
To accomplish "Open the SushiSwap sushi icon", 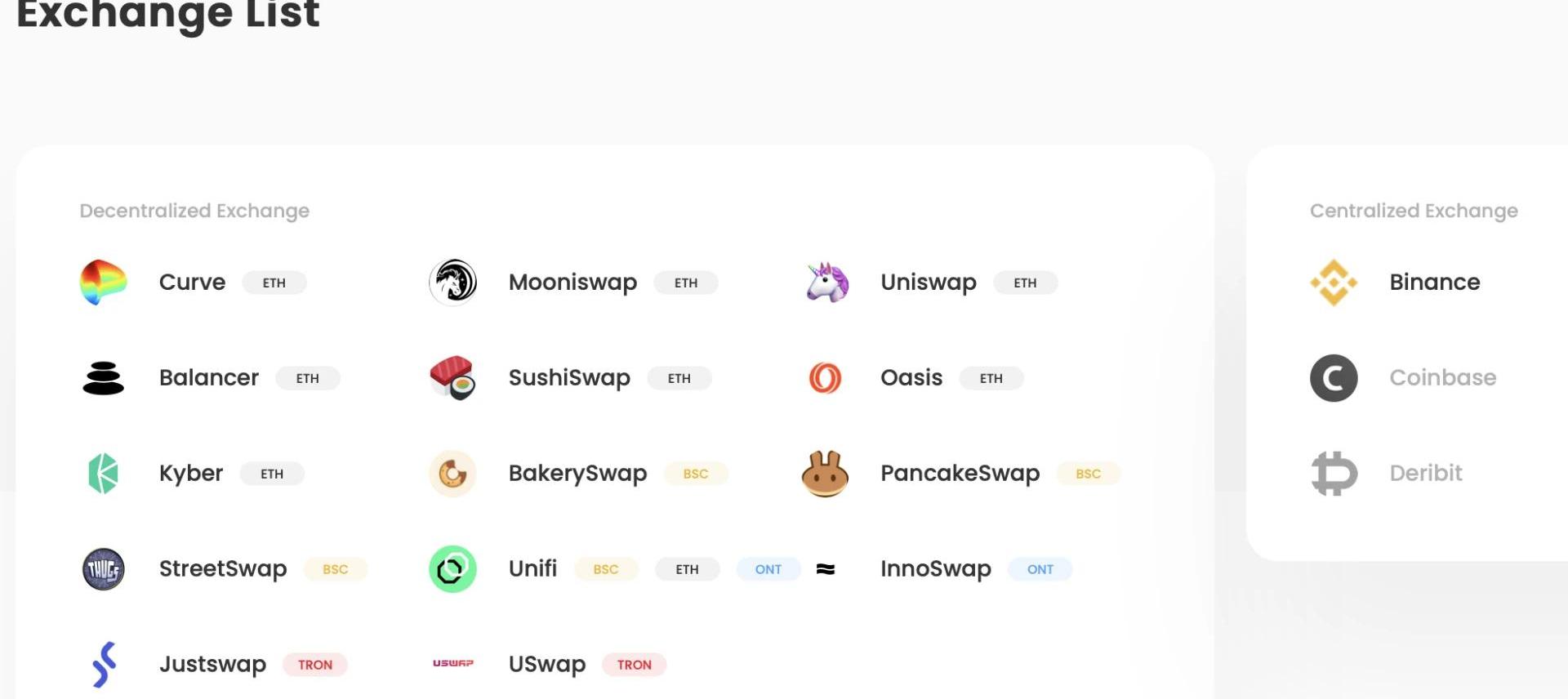I will [x=453, y=378].
